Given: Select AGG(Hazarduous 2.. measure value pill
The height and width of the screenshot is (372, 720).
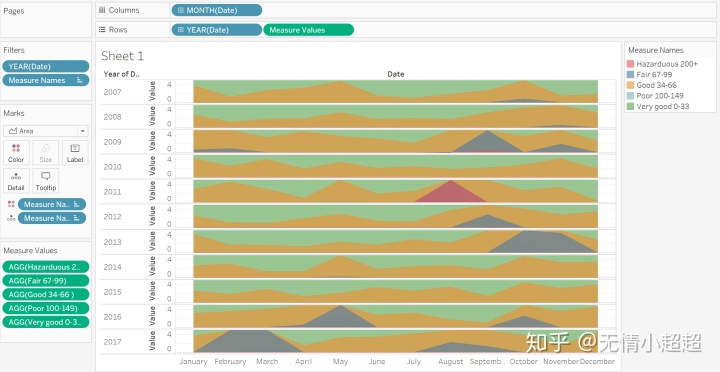Looking at the screenshot, I should point(45,267).
